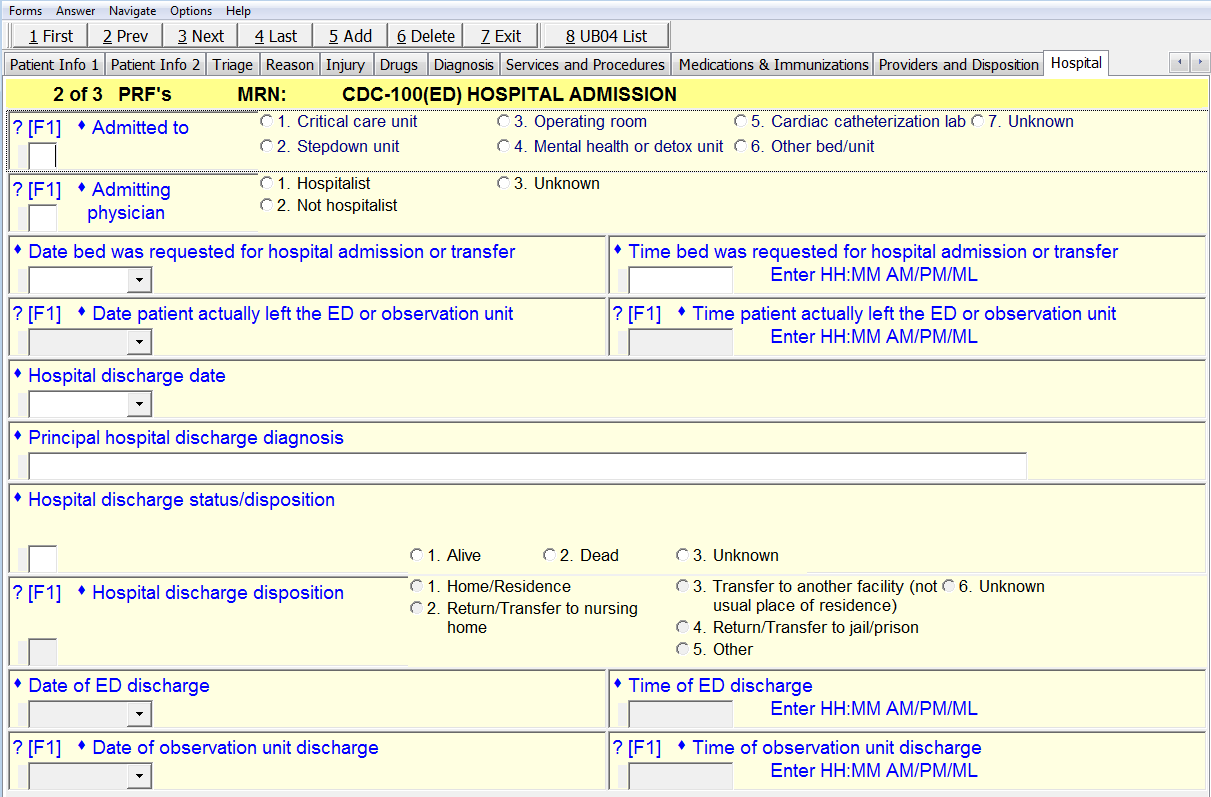Image resolution: width=1211 pixels, height=797 pixels.
Task: Open Hospital discharge date dropdown
Action: pyautogui.click(x=140, y=405)
